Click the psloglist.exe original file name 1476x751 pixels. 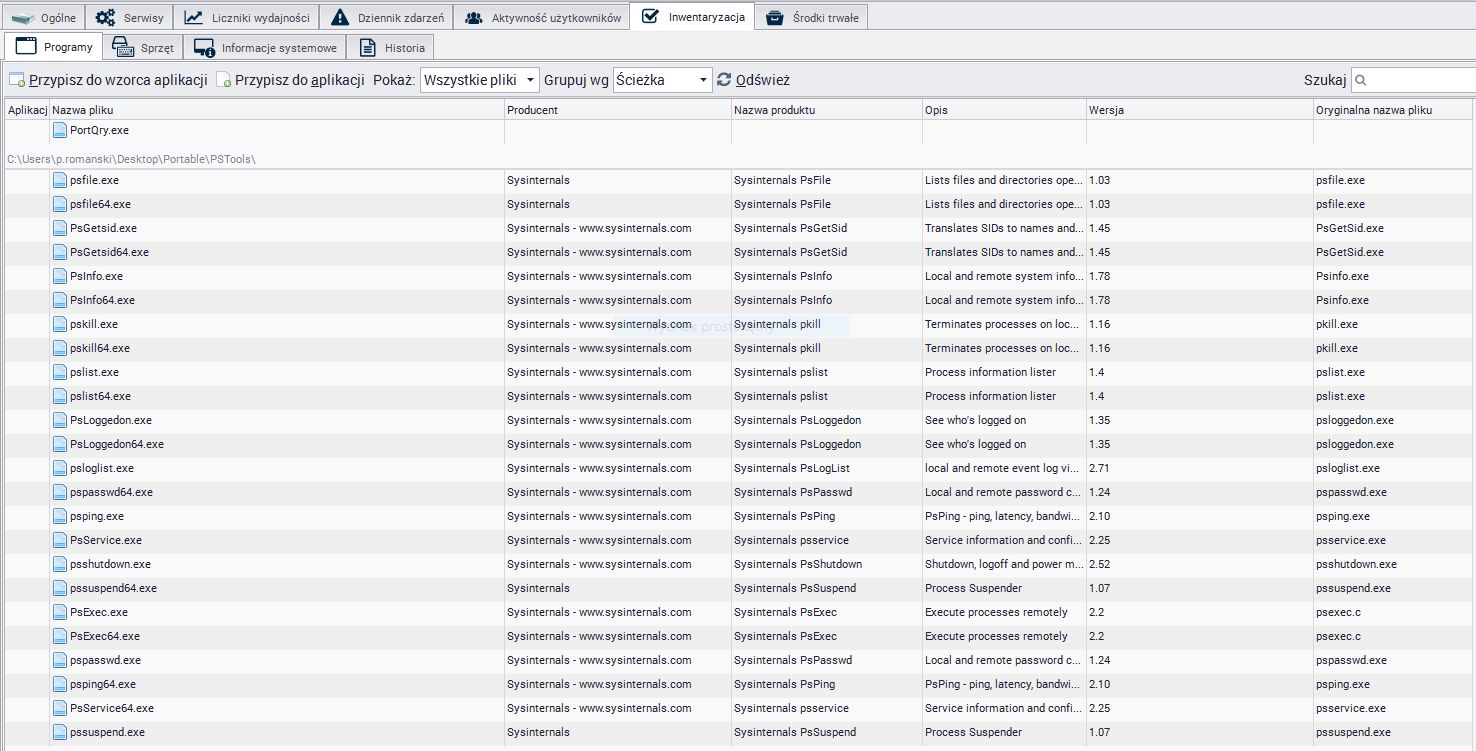coord(1348,469)
